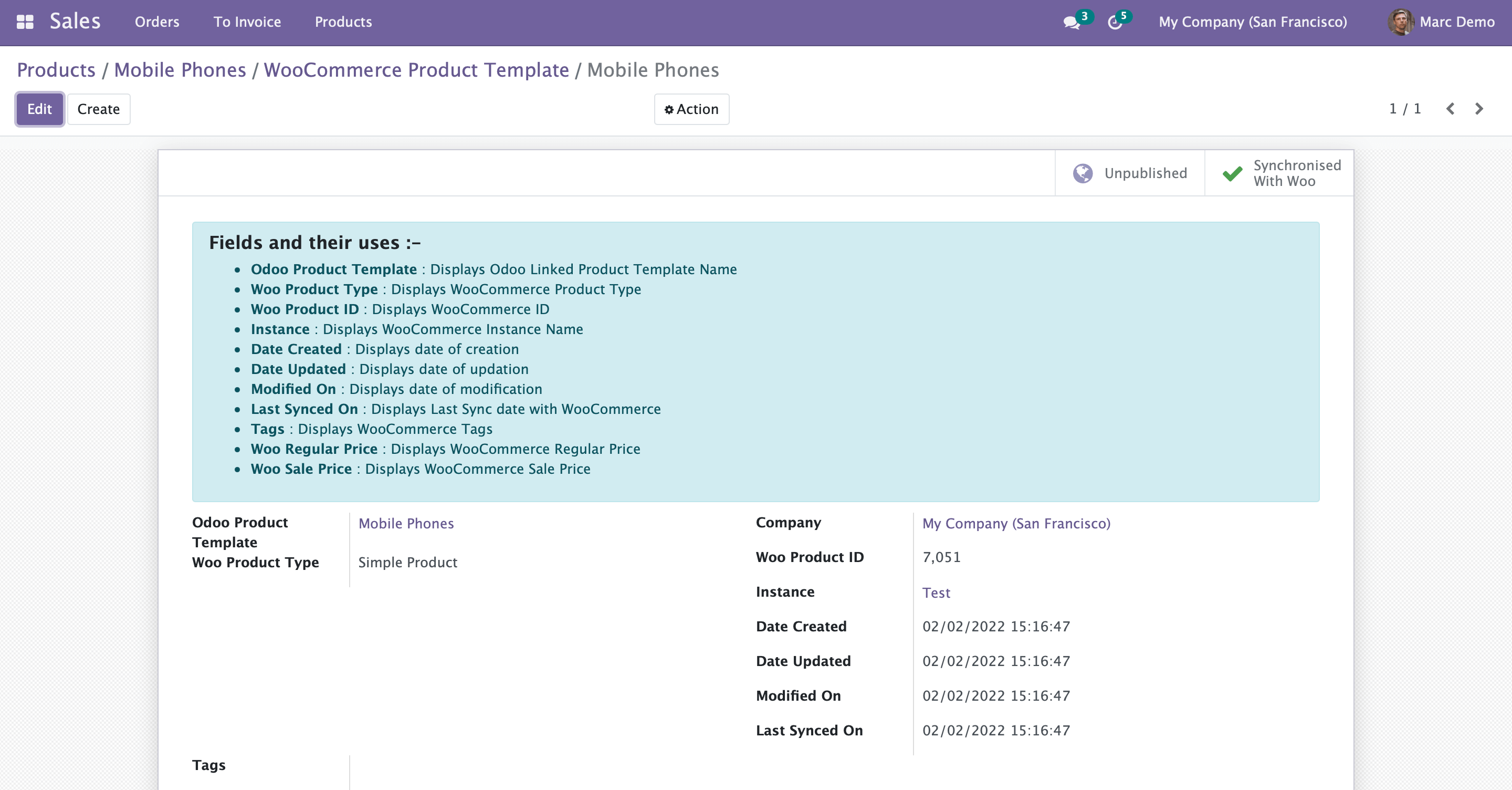
Task: Open the Orders menu
Action: (157, 22)
